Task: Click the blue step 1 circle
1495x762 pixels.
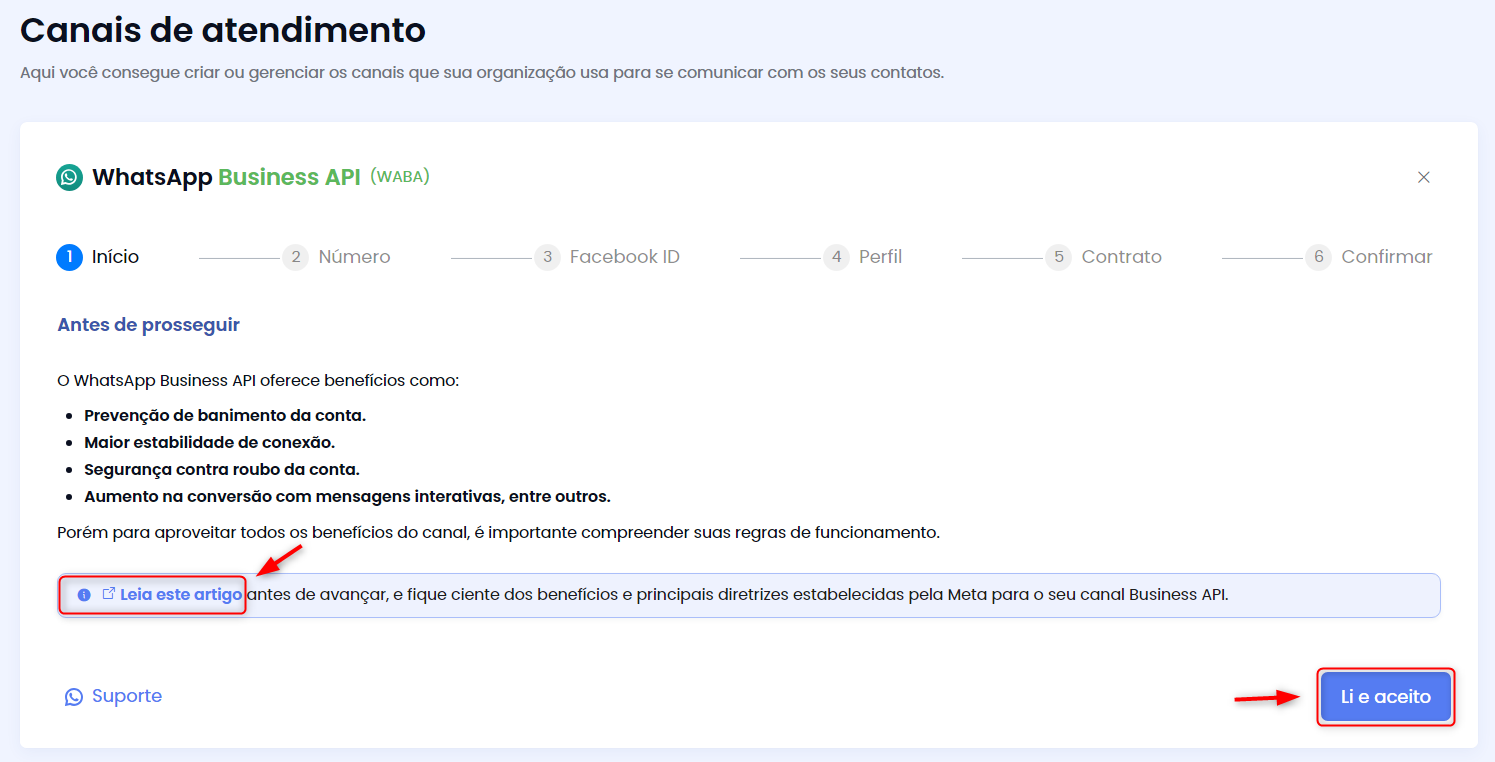Action: coord(69,257)
